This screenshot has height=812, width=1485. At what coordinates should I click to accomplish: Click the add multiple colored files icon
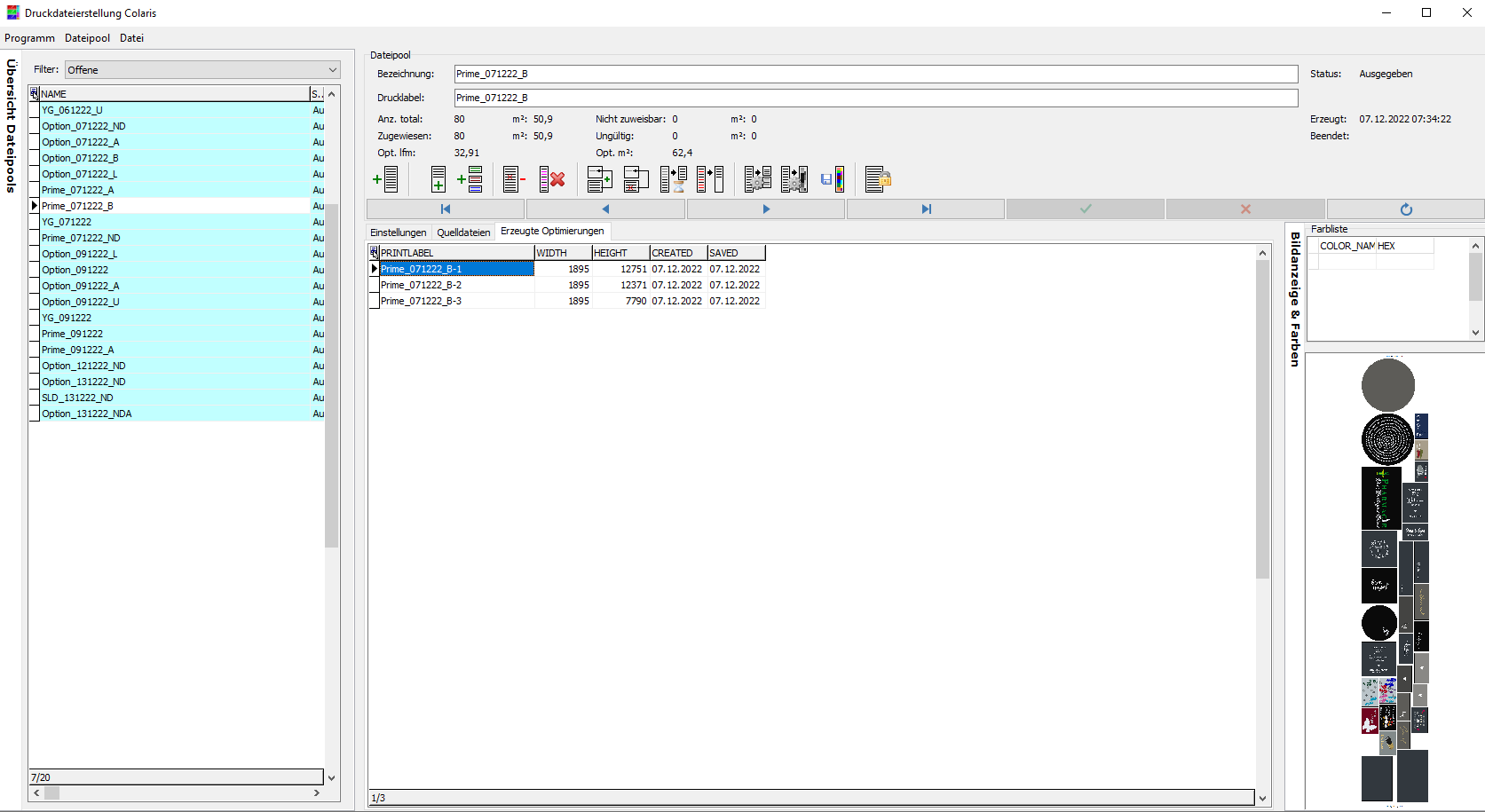point(470,179)
